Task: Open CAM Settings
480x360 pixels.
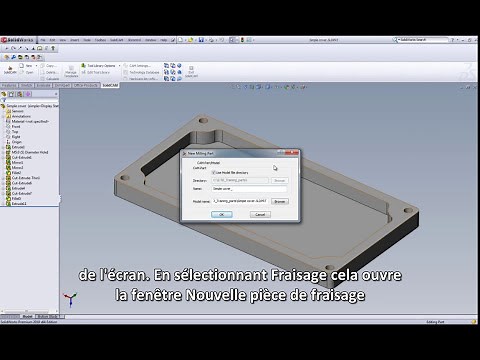Action: tap(137, 66)
